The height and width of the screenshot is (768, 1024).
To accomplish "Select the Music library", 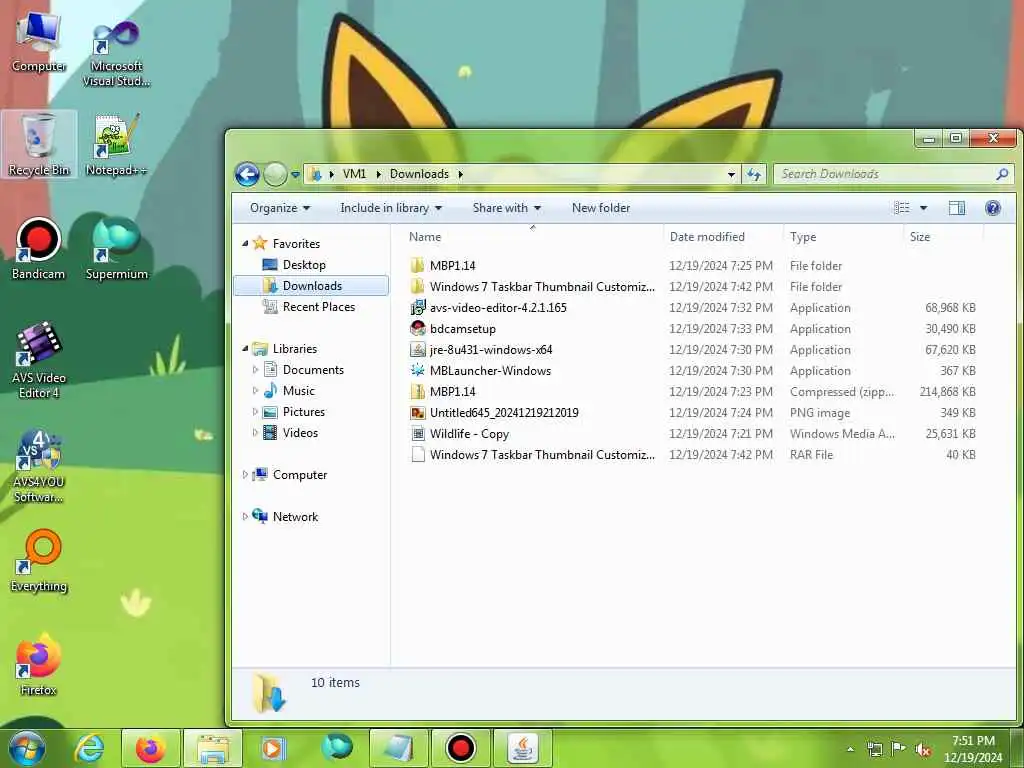I will coord(298,391).
